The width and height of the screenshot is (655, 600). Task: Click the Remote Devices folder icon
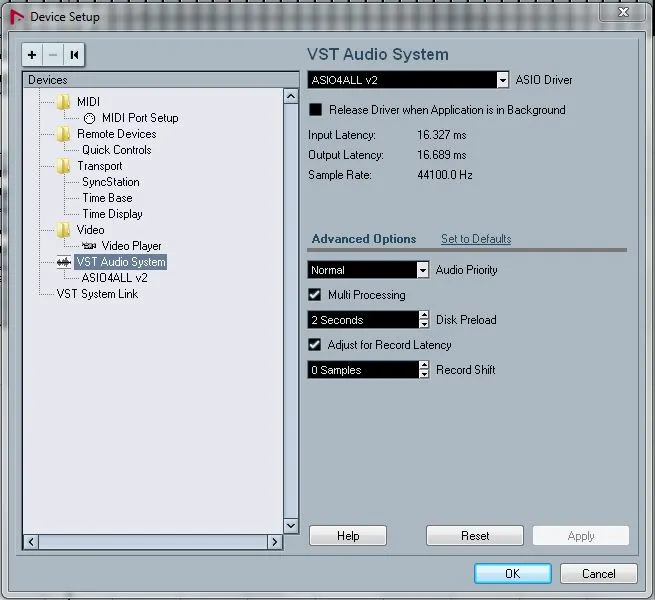tap(63, 134)
